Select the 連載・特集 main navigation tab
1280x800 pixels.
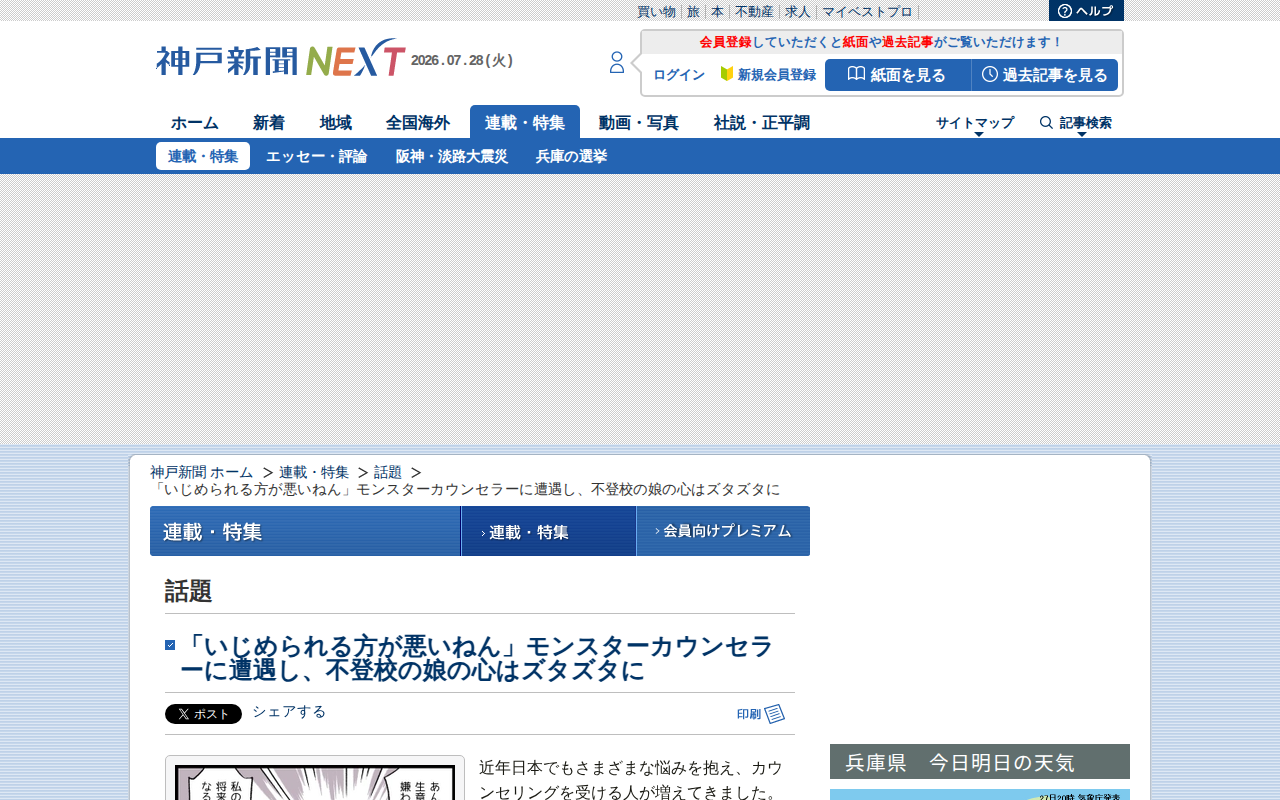525,122
